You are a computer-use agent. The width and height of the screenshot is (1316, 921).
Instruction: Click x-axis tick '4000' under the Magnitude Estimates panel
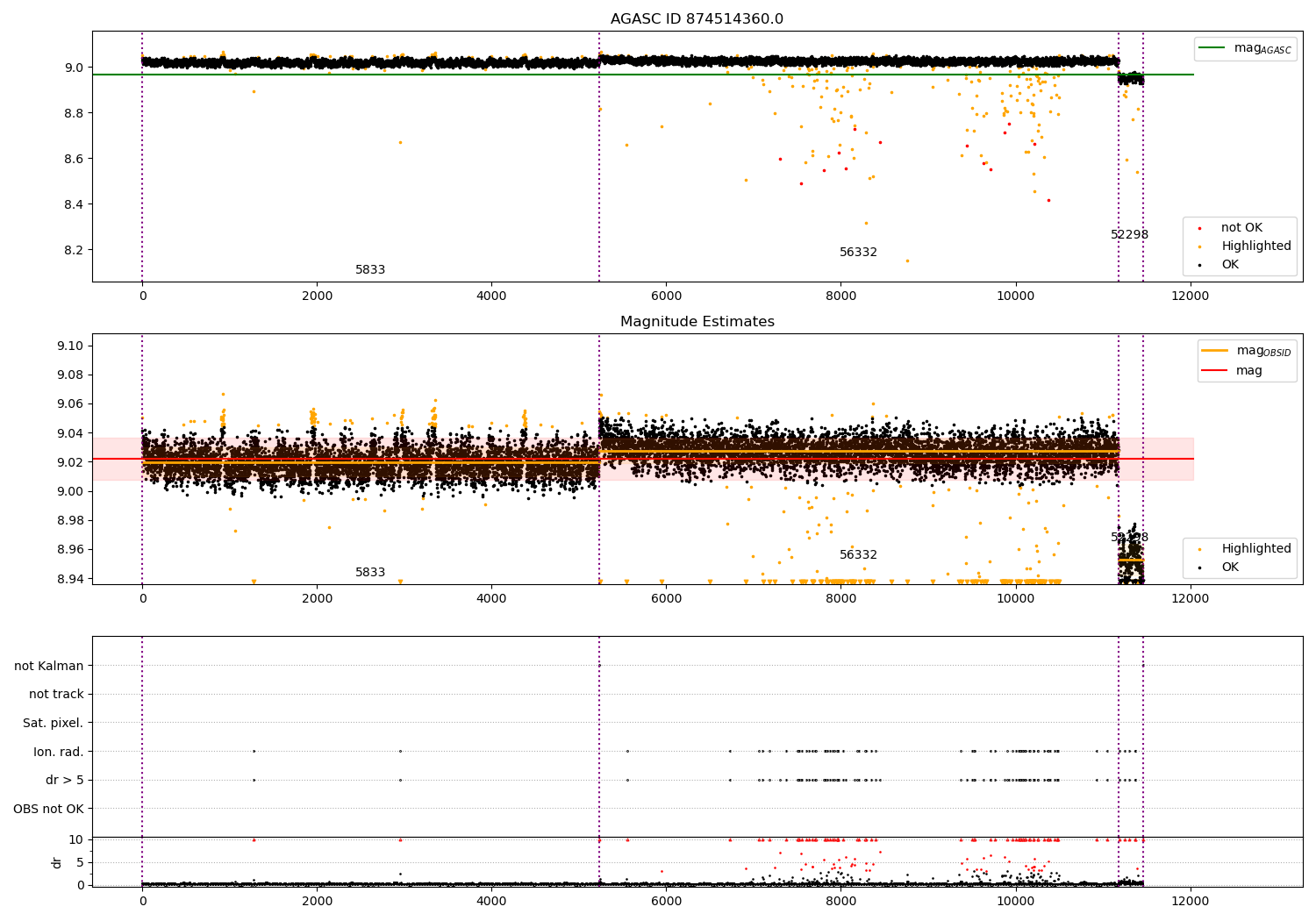491,598
